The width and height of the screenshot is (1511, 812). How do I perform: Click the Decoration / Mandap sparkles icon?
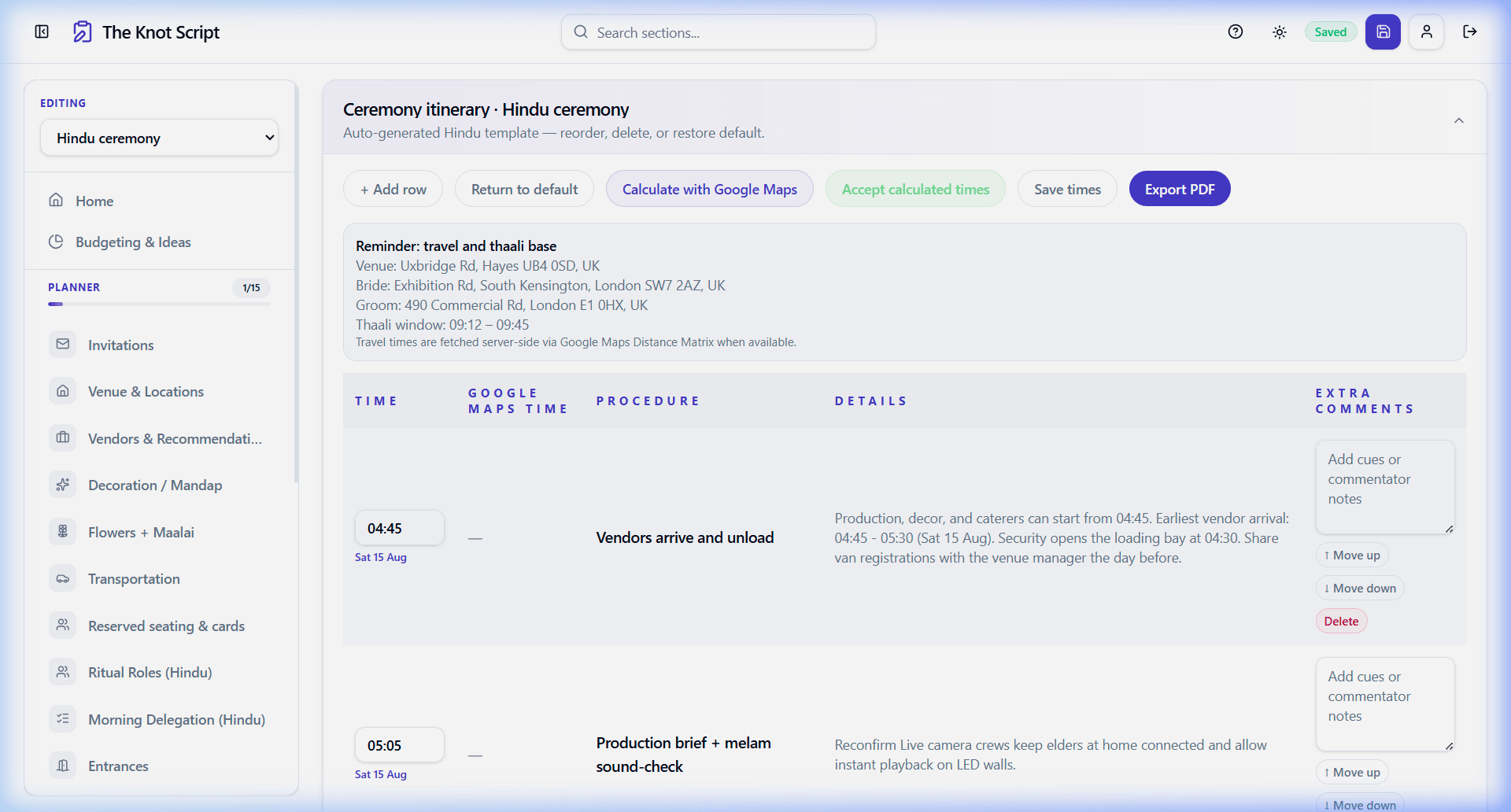click(x=63, y=485)
